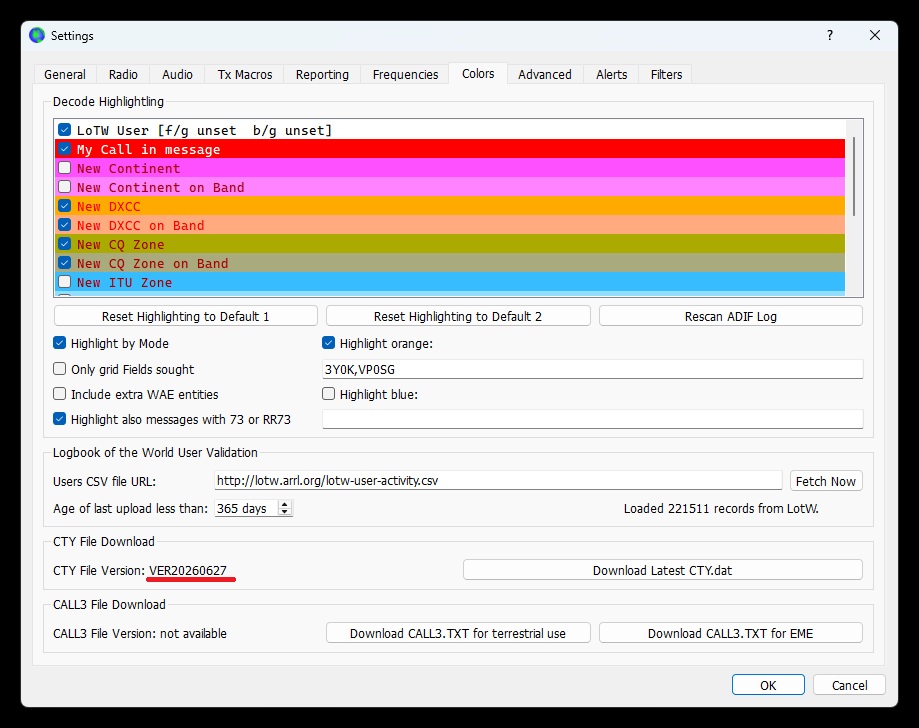Click Reset Highlighting to Default 2

pyautogui.click(x=458, y=316)
